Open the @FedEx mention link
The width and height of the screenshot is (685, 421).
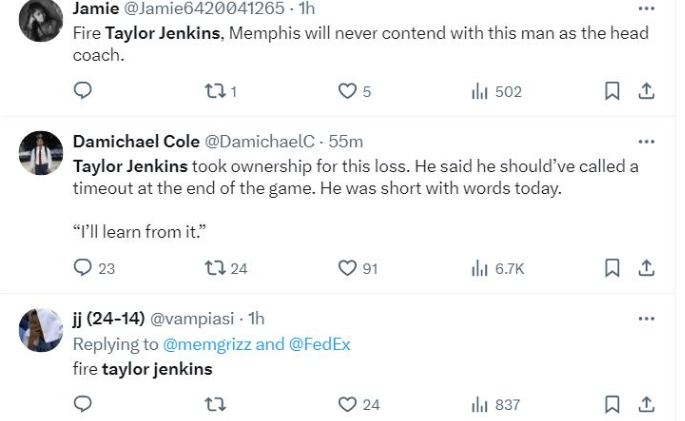[319, 344]
